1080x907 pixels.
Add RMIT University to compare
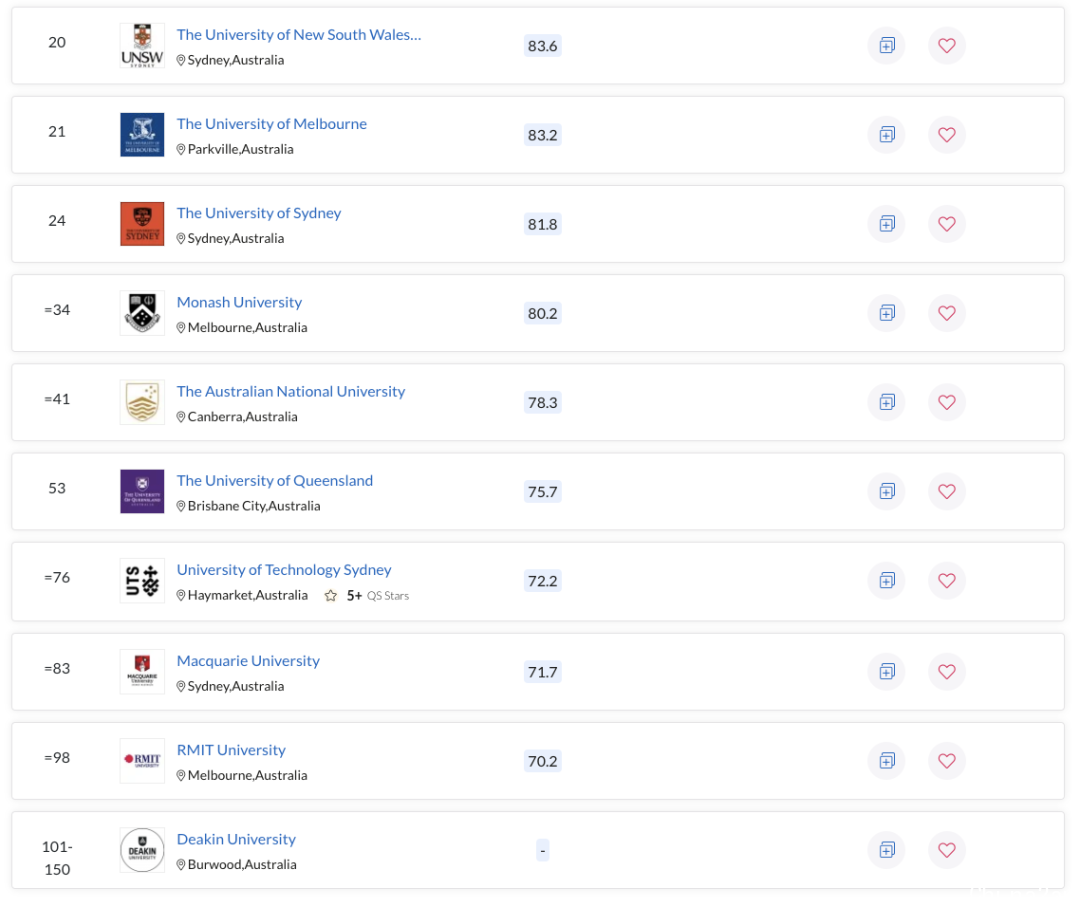886,761
